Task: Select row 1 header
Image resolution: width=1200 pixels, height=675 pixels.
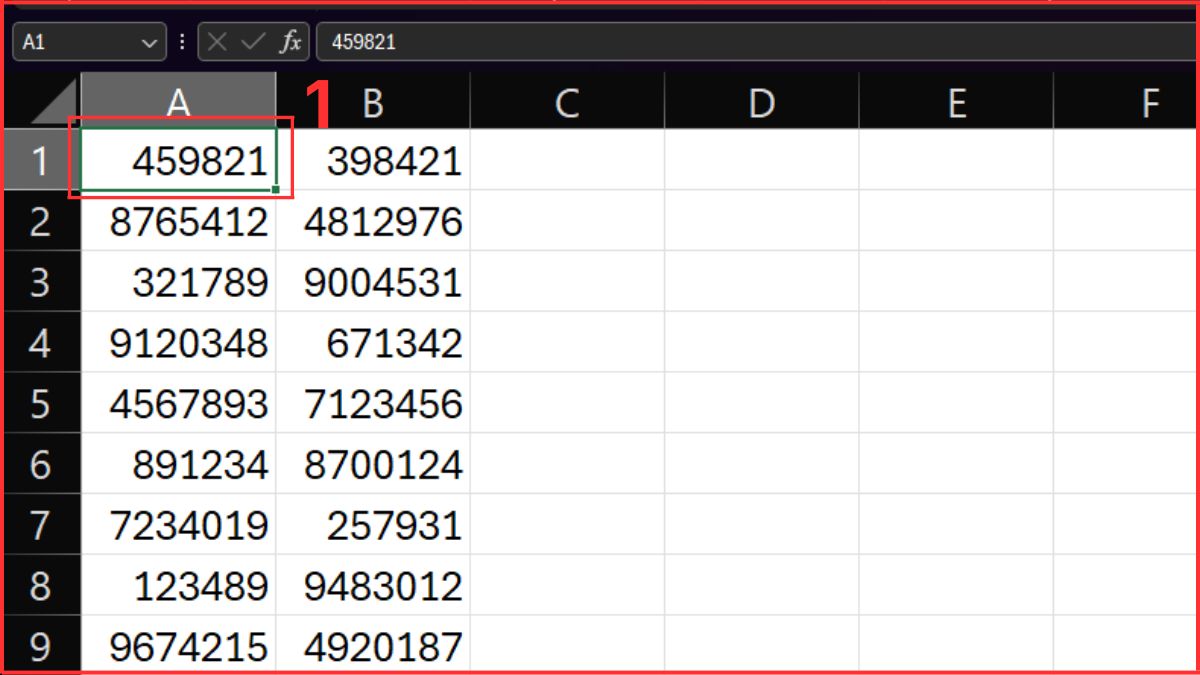Action: pyautogui.click(x=42, y=159)
